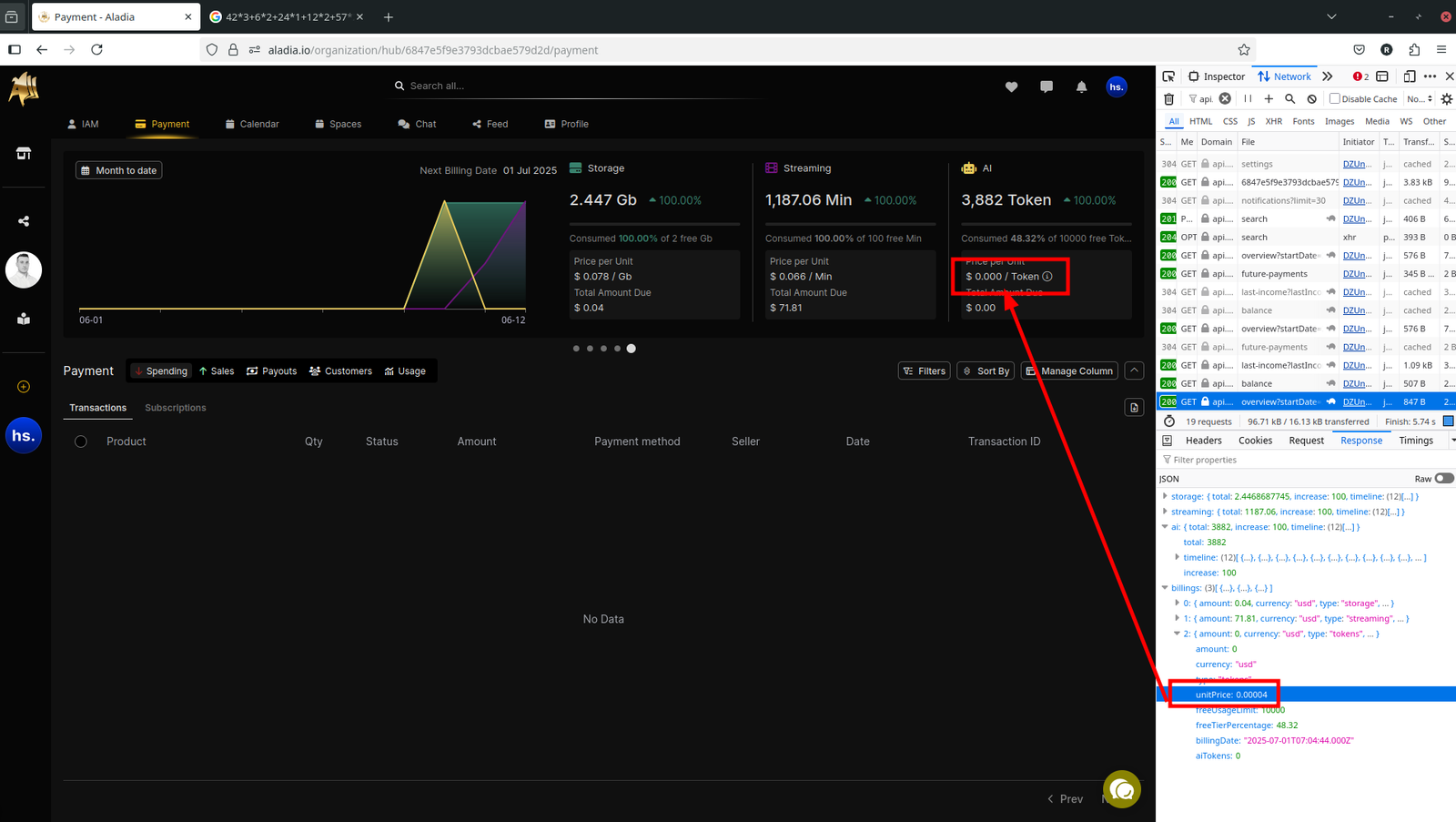Select the last active carousel dot
1456x822 pixels.
[x=631, y=349]
